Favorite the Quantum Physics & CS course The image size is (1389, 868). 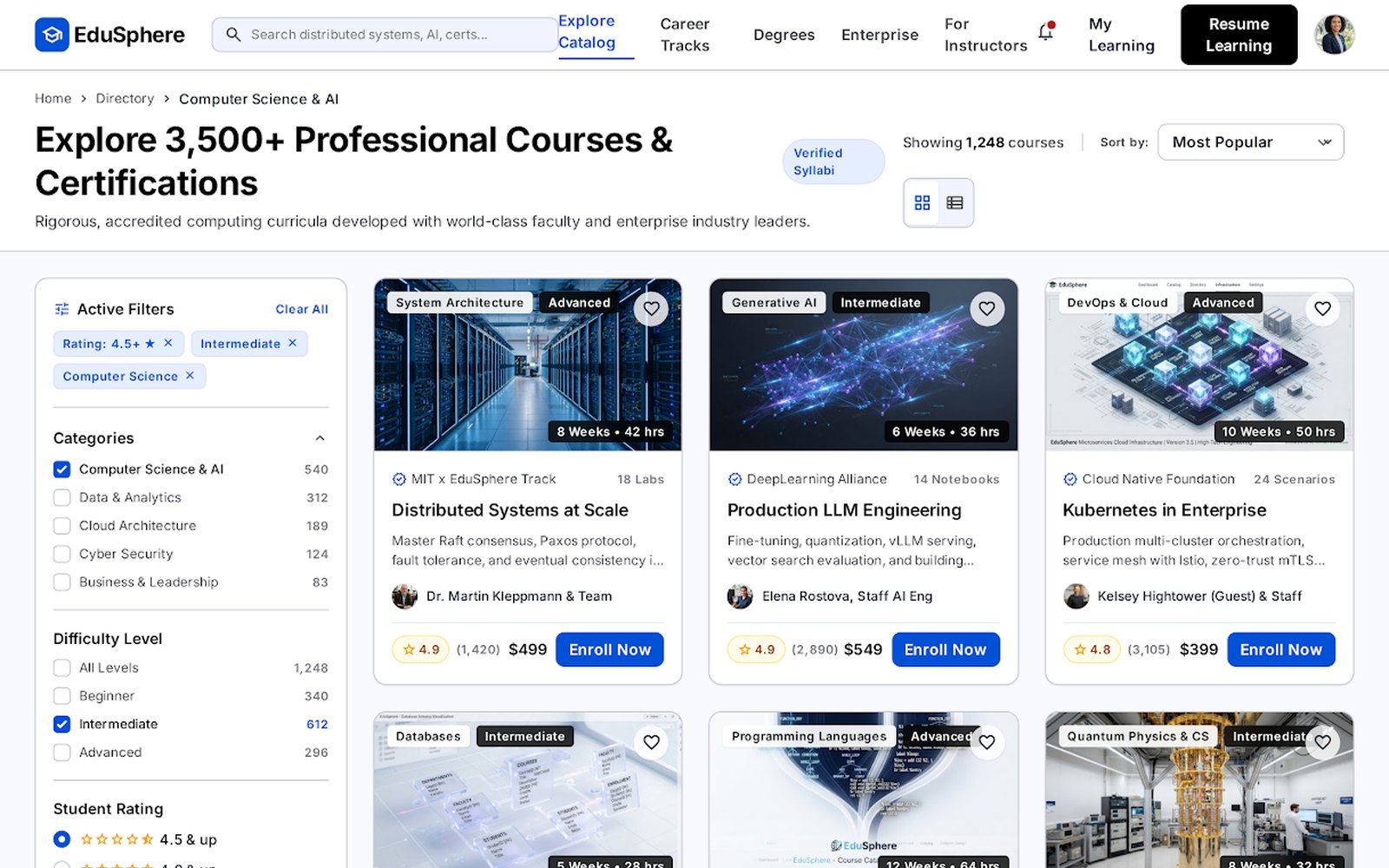pos(1322,742)
